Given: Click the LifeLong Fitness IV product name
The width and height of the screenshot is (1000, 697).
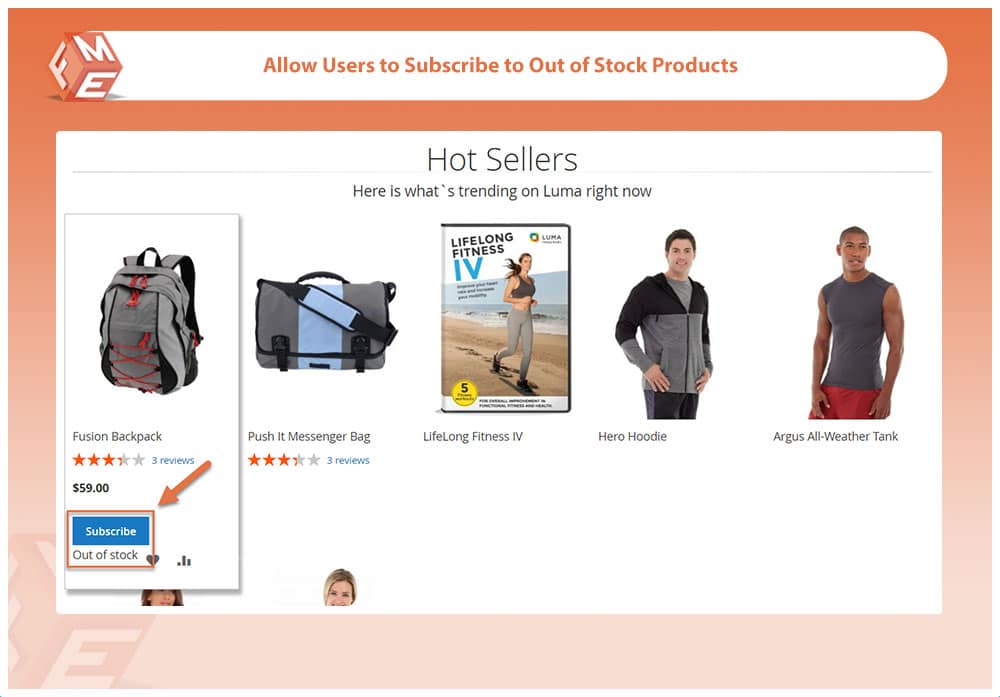Looking at the screenshot, I should click(473, 436).
